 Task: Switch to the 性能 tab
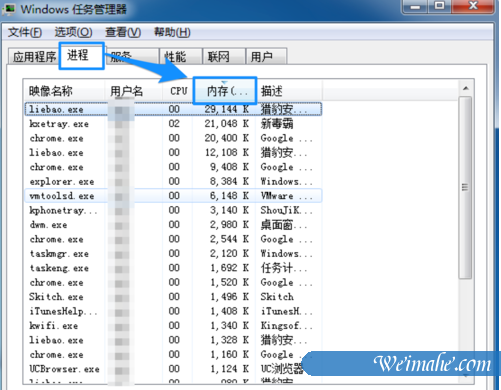pos(181,56)
